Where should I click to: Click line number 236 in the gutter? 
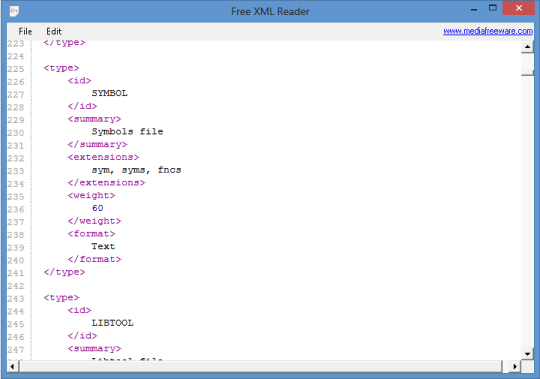pos(16,209)
